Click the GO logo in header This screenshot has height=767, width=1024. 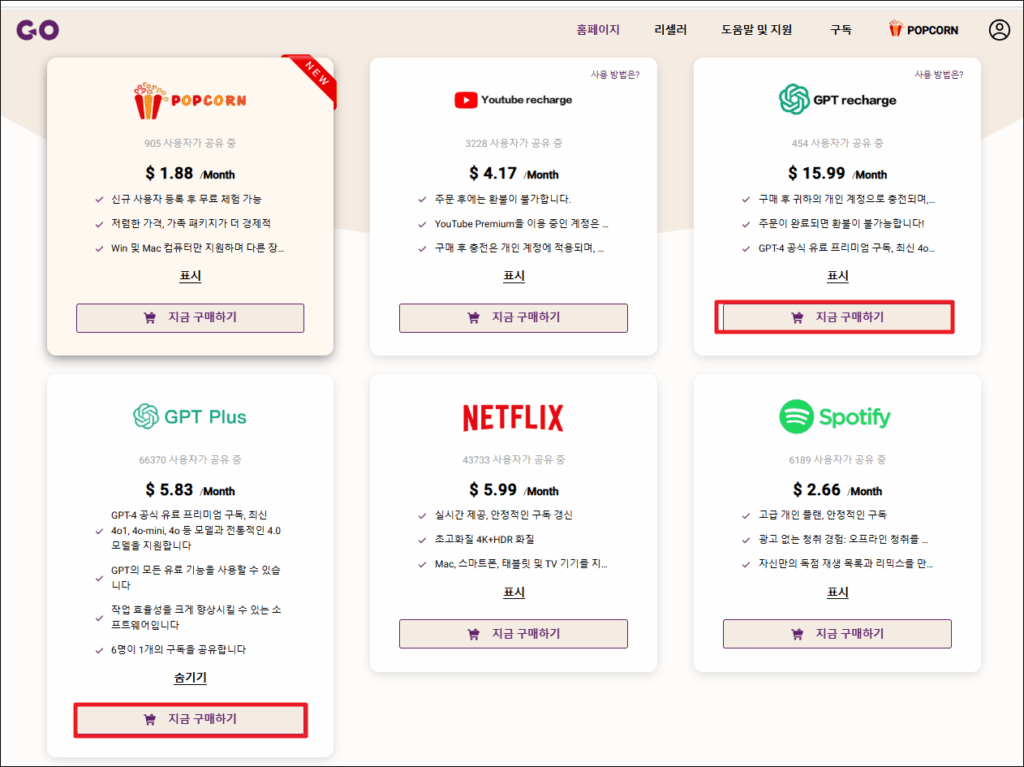point(38,29)
